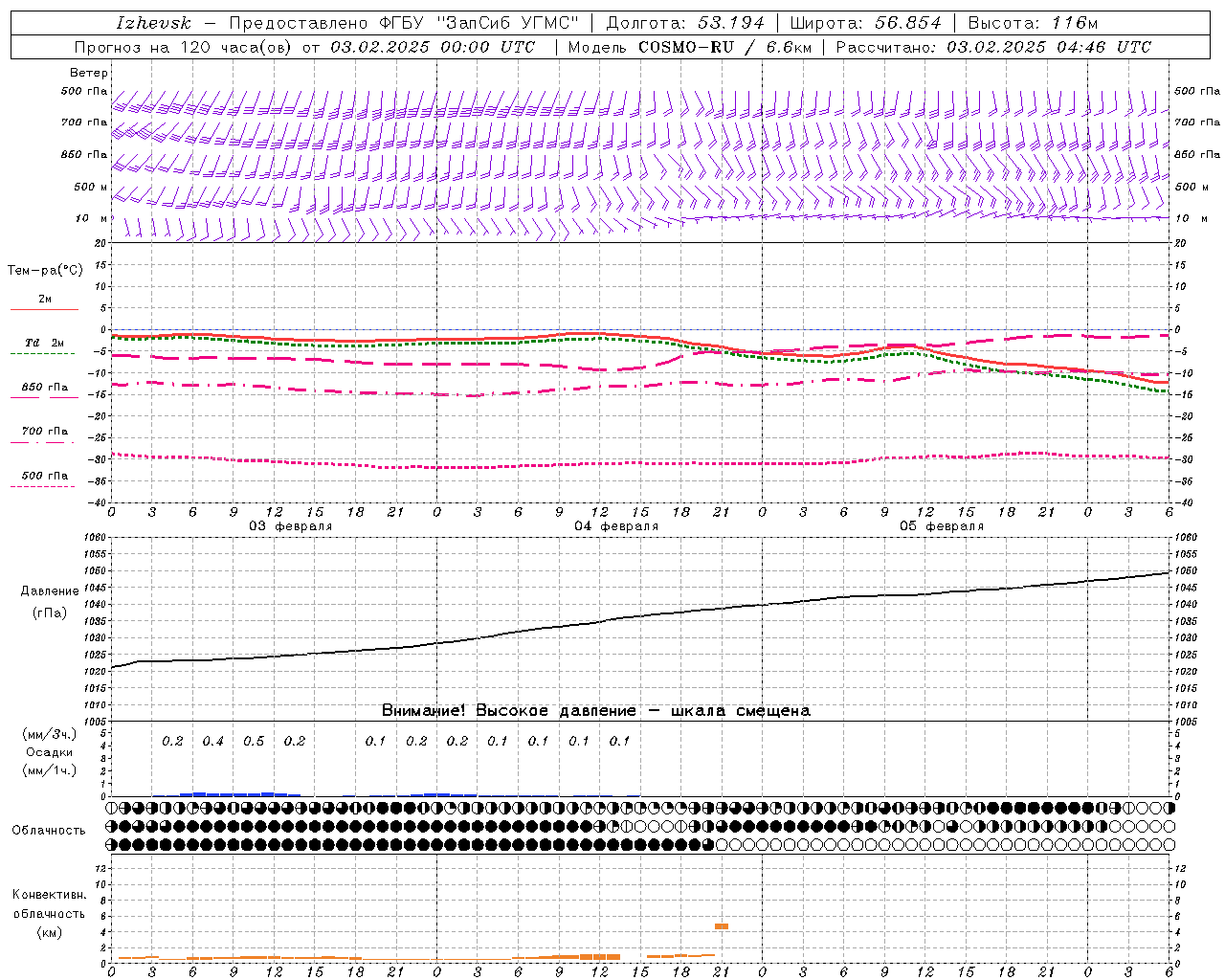Click the computed timestamp 03.02.2025 04:46 UTC
The height and width of the screenshot is (980, 1225).
click(x=1049, y=47)
